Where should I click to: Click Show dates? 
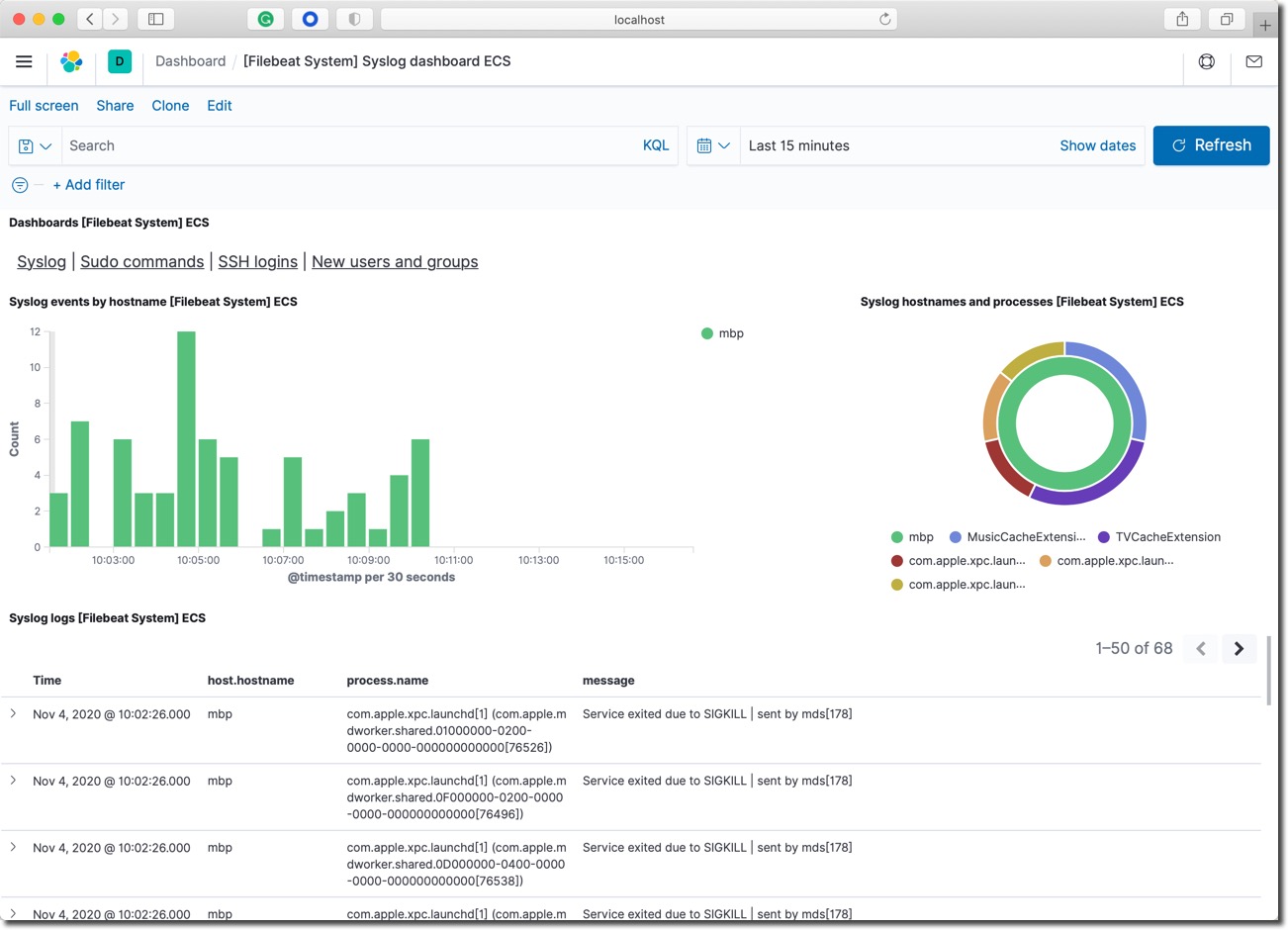point(1098,145)
